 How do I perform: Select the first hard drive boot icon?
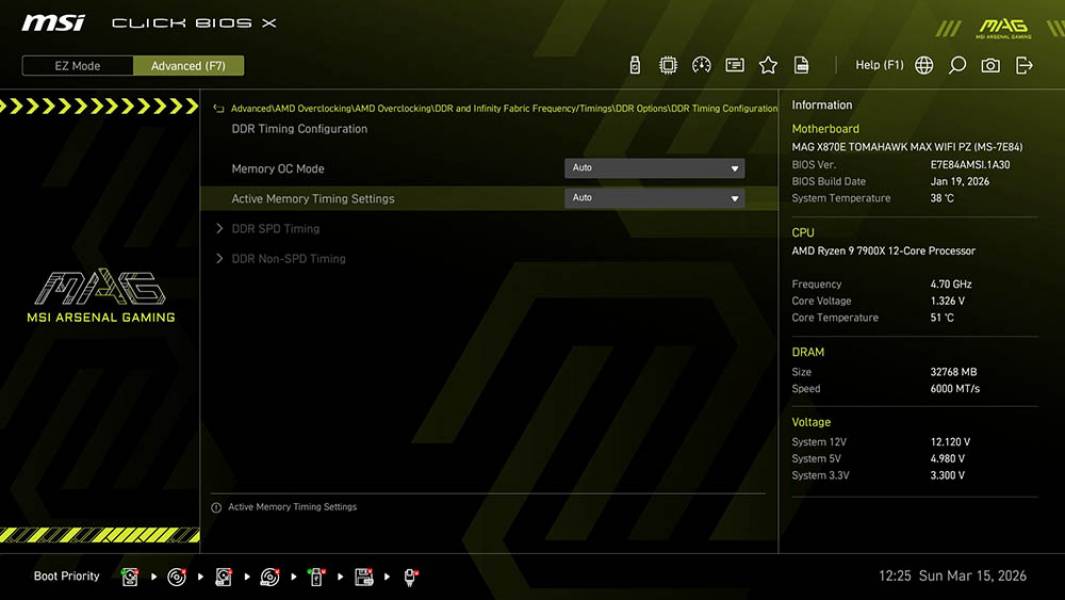pos(129,576)
